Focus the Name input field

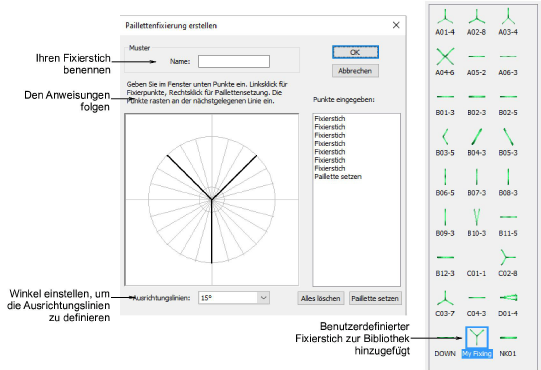pos(234,61)
